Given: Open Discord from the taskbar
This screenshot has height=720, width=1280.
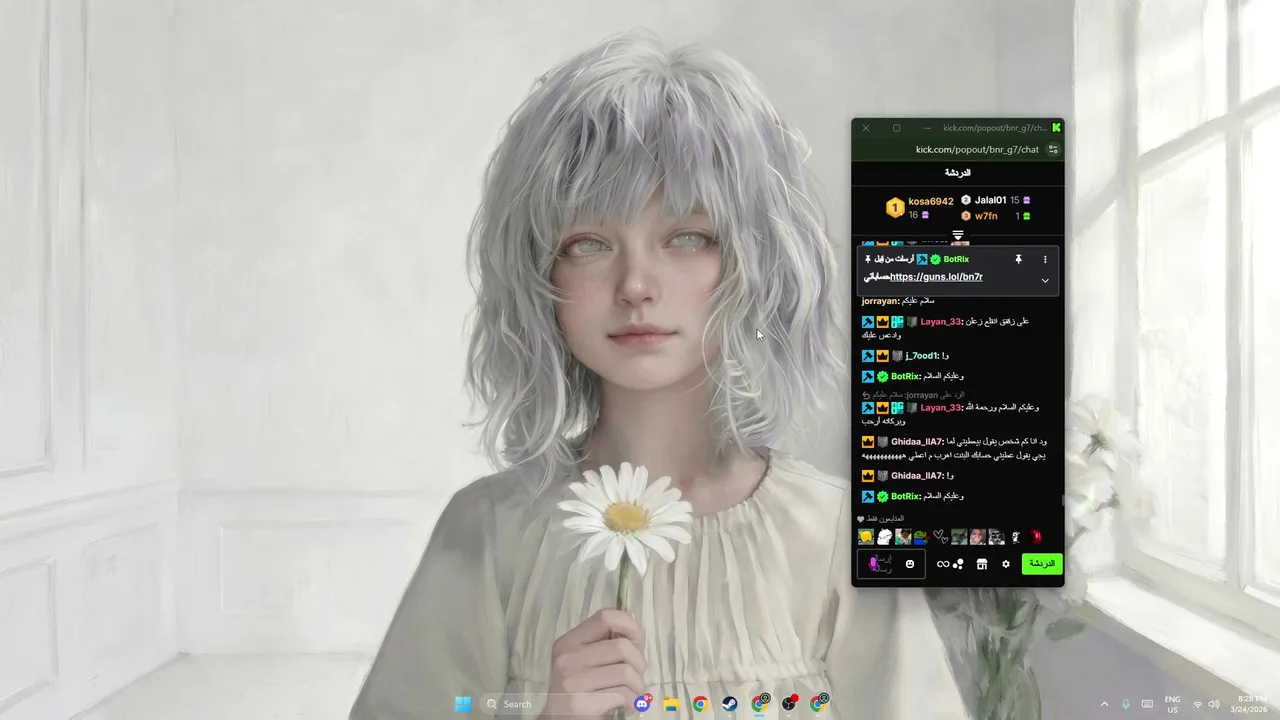Looking at the screenshot, I should [x=643, y=704].
